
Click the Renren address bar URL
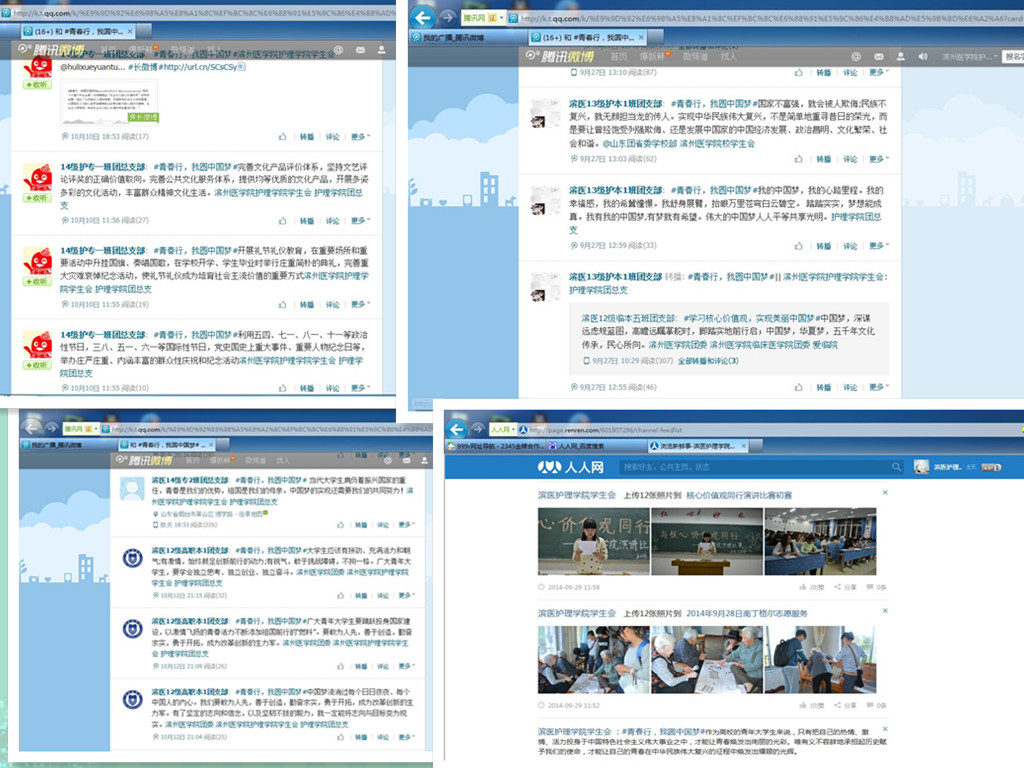pyautogui.click(x=605, y=429)
